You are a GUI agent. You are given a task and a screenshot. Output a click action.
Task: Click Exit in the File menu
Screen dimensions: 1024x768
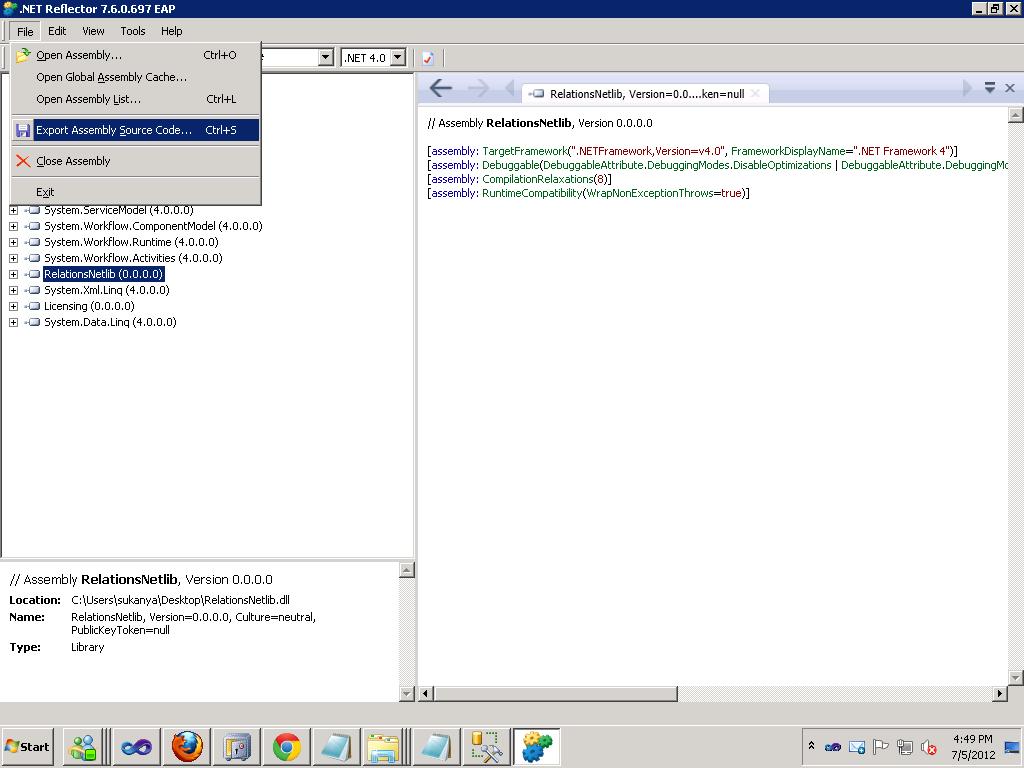click(44, 191)
